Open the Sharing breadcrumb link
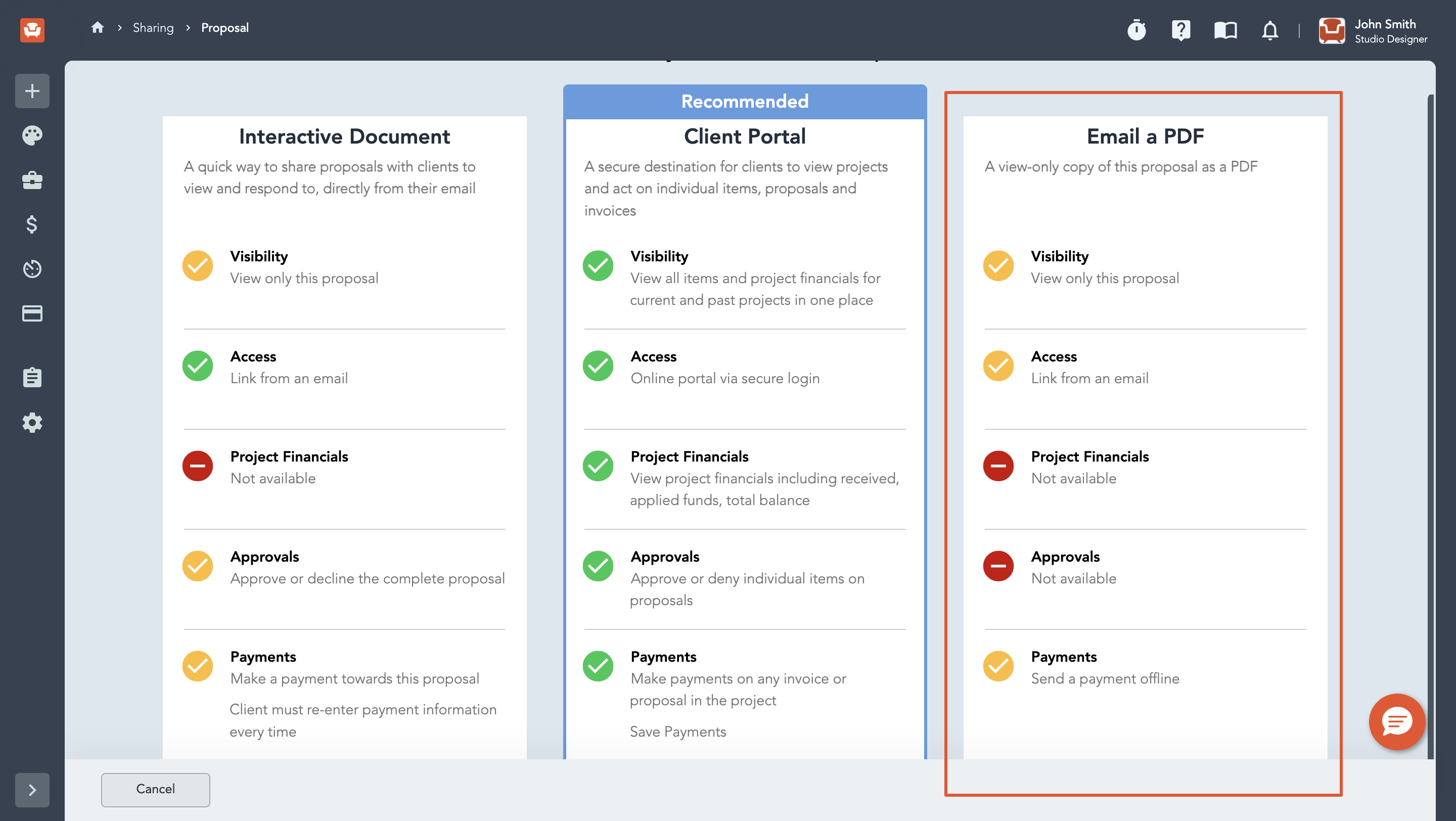Screen dimensions: 1456x821 coord(153,28)
